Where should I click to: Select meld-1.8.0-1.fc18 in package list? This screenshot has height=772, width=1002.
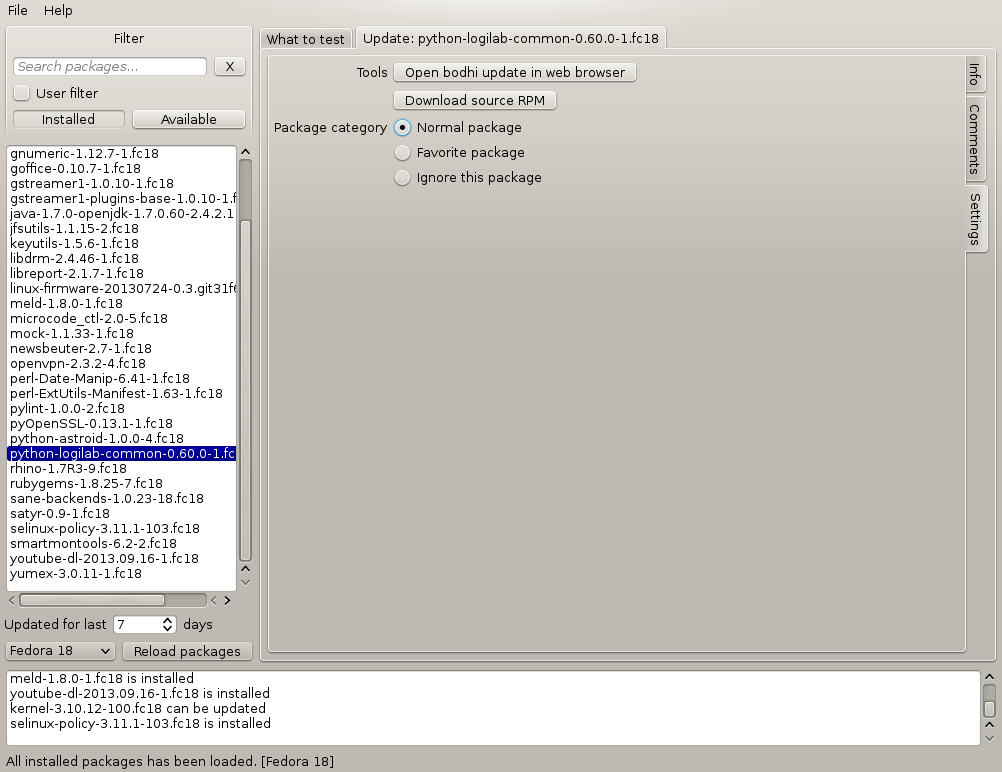click(121, 304)
